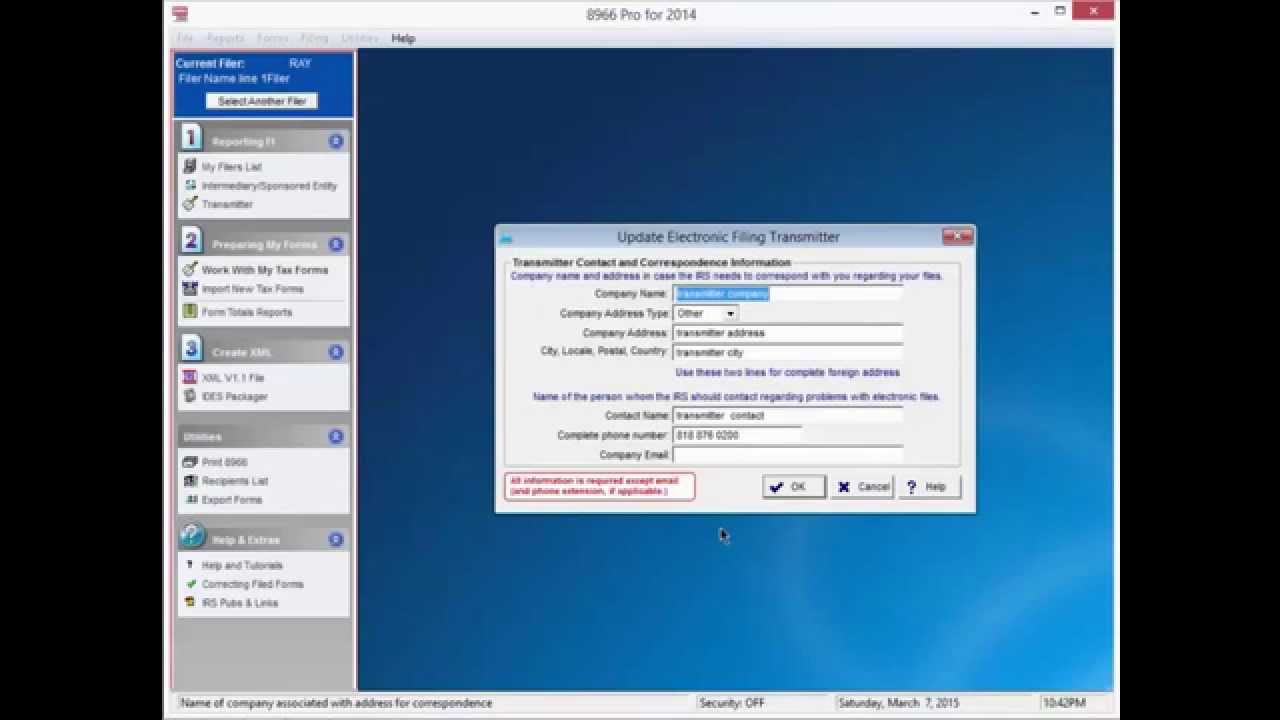Click the 'Transmitter Contact and Correspondence Information' heading
The height and width of the screenshot is (720, 1280).
(651, 263)
